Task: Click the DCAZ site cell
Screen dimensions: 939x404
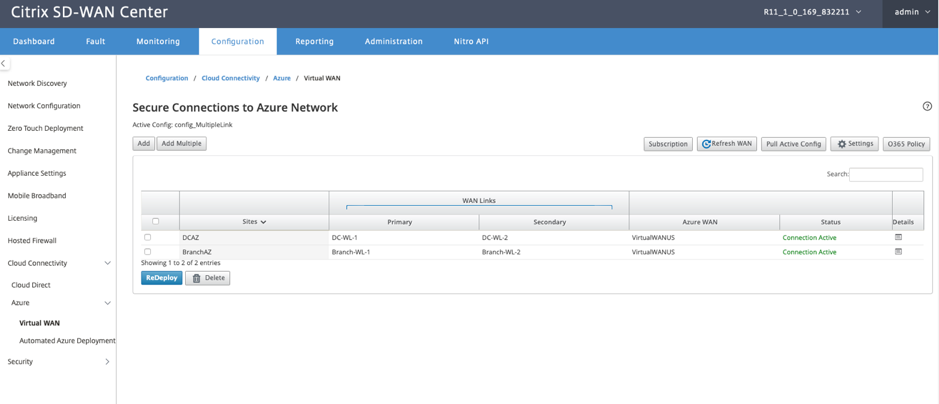Action: [x=254, y=238]
